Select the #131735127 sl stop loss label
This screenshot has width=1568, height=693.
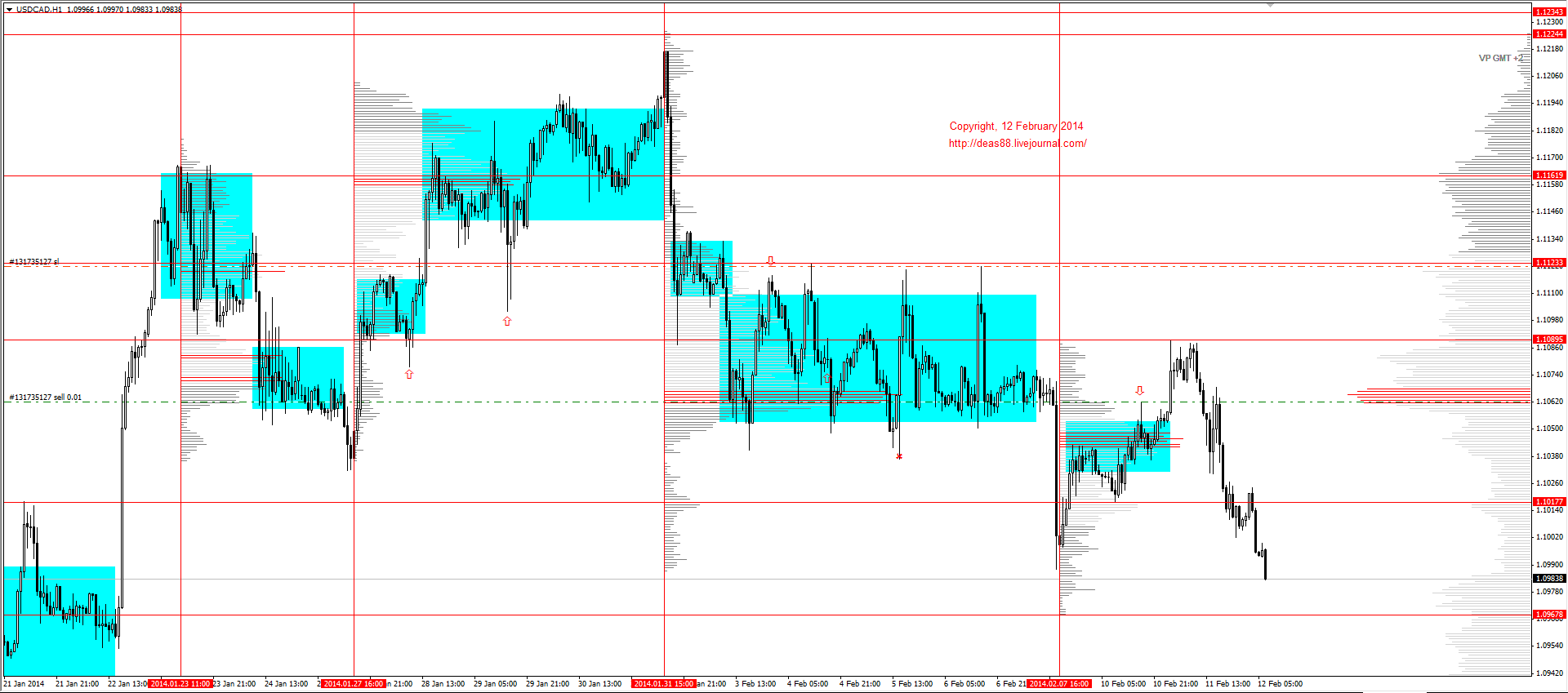(33, 262)
